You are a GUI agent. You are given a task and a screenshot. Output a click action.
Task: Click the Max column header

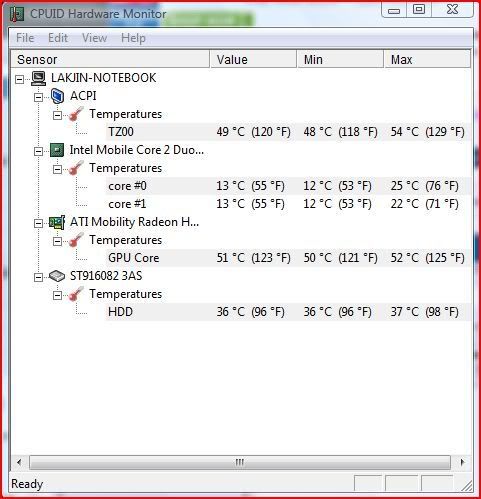(x=427, y=59)
